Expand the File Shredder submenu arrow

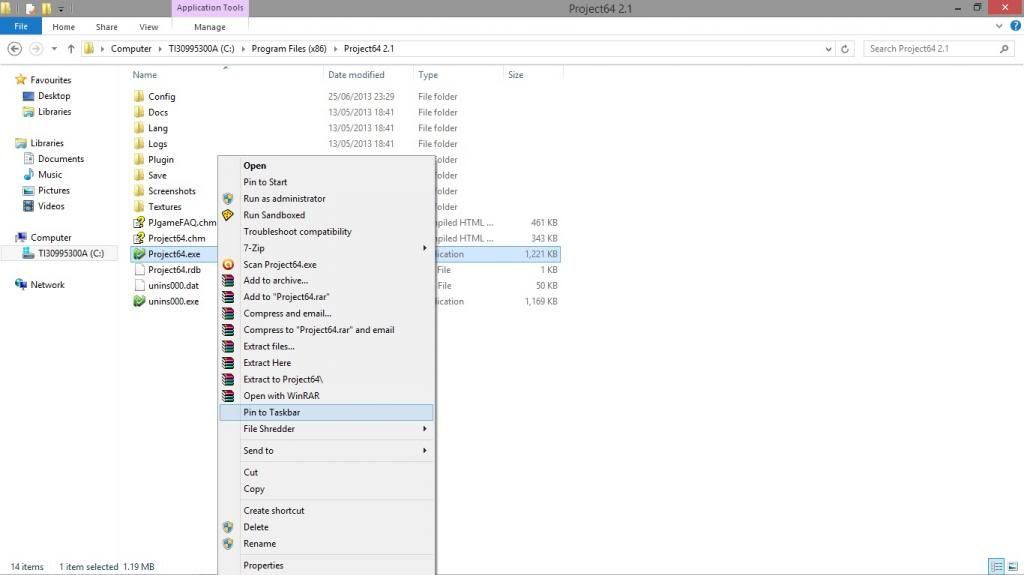pos(424,429)
